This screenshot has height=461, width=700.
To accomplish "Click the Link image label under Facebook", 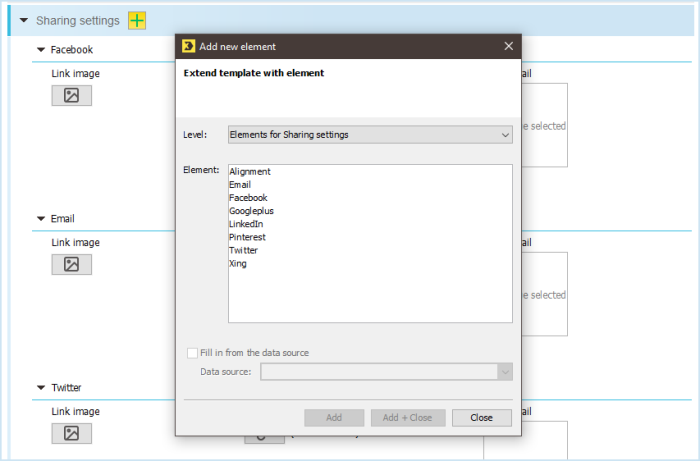I will tap(75, 74).
